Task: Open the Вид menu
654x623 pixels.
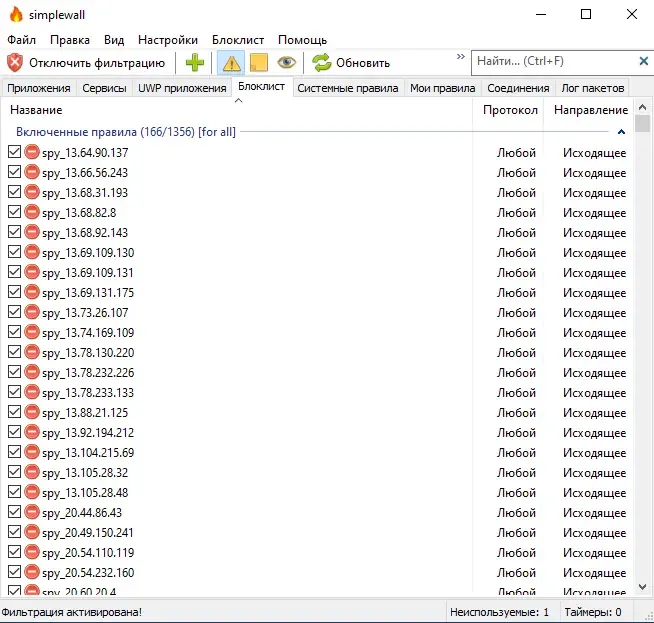Action: [114, 40]
